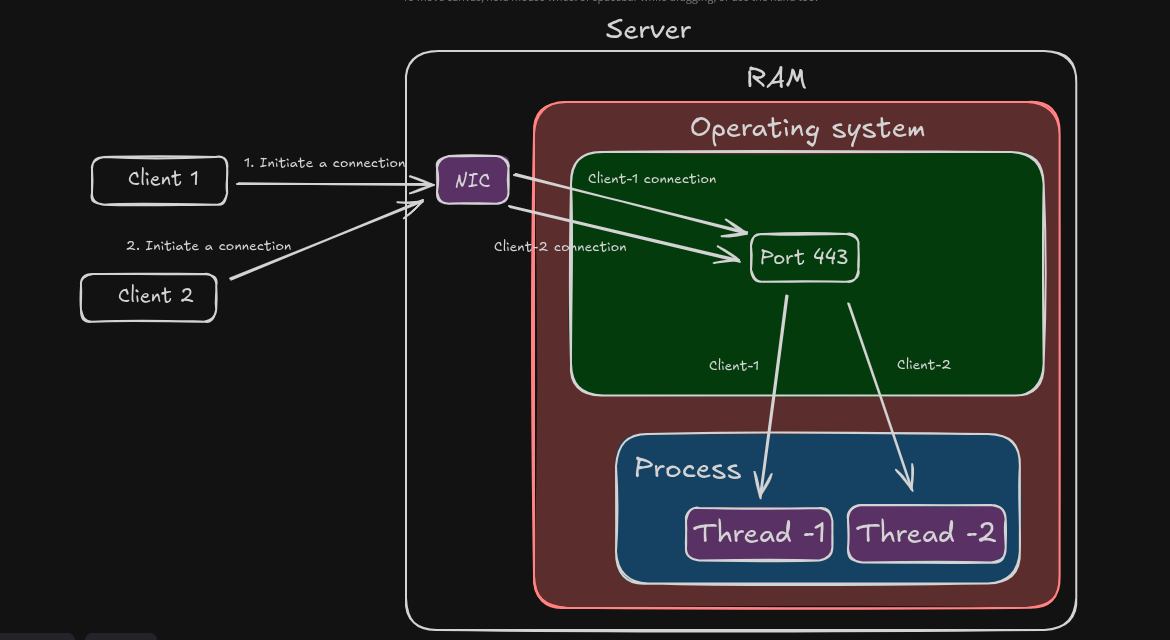Viewport: 1170px width, 640px height.
Task: Click the '2. Initiate a connection' label
Action: tap(208, 245)
